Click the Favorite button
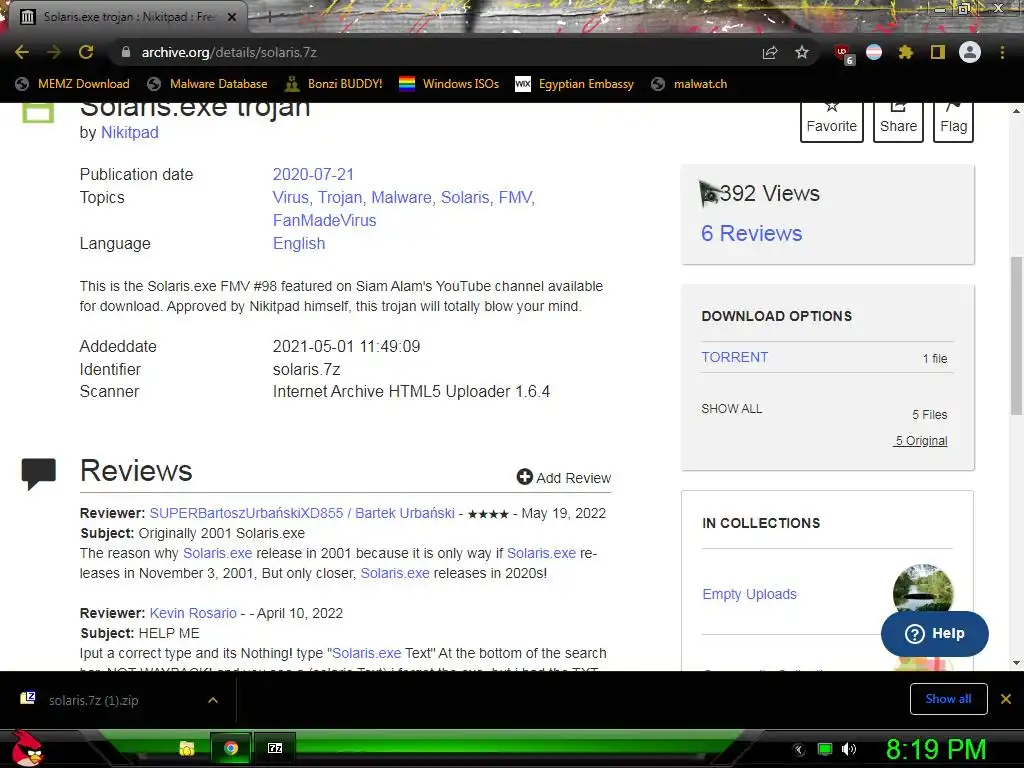The width and height of the screenshot is (1024, 768). coord(831,121)
